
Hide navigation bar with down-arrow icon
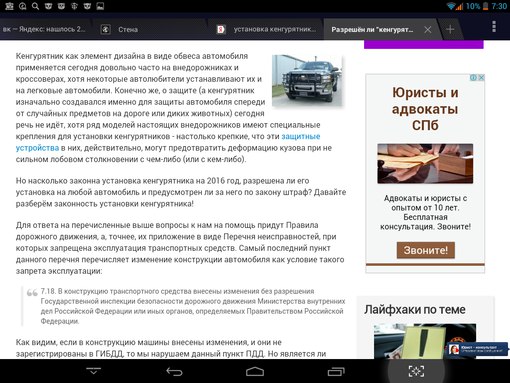coord(93,371)
